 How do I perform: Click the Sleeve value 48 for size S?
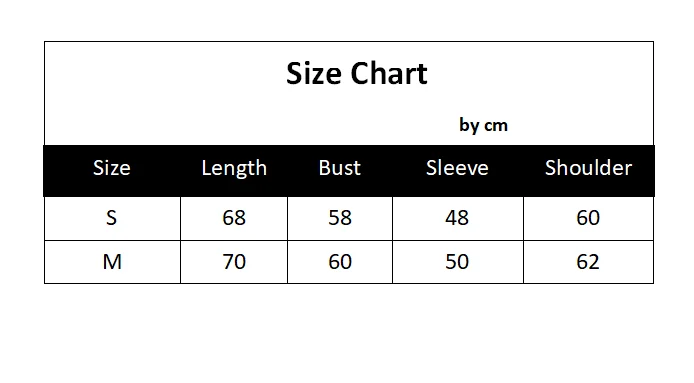click(457, 218)
